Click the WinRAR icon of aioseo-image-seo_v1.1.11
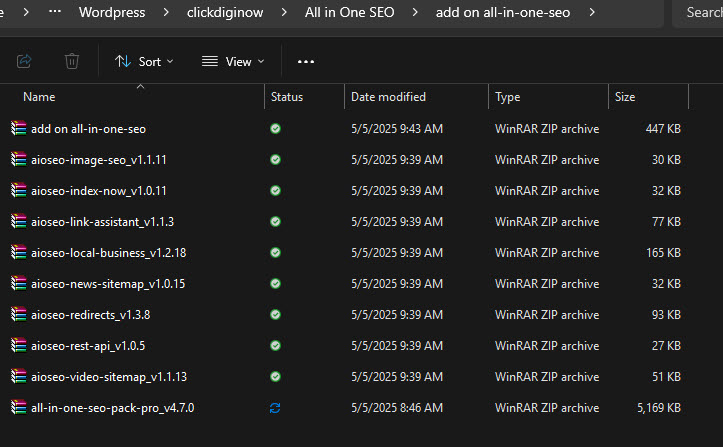 19,159
